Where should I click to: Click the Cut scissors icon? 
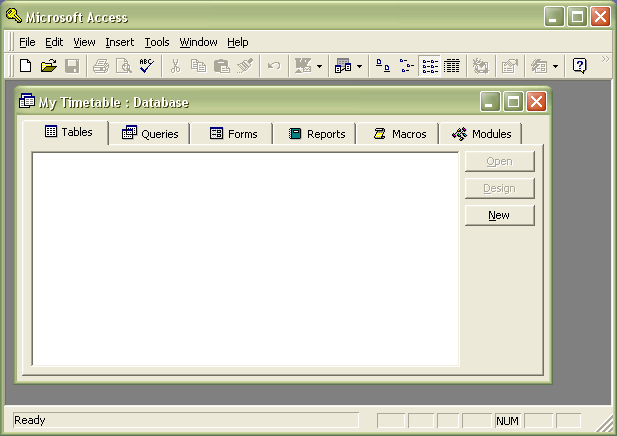click(x=175, y=66)
